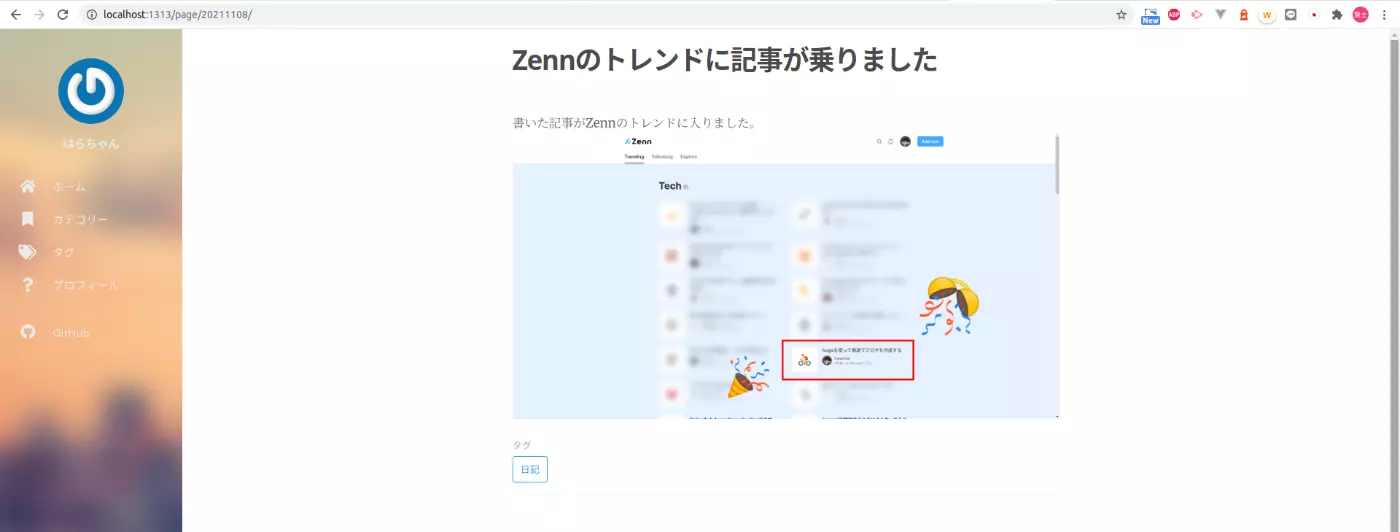Viewport: 1400px width, 532px height.
Task: Click the address bar URL field
Action: click(600, 15)
